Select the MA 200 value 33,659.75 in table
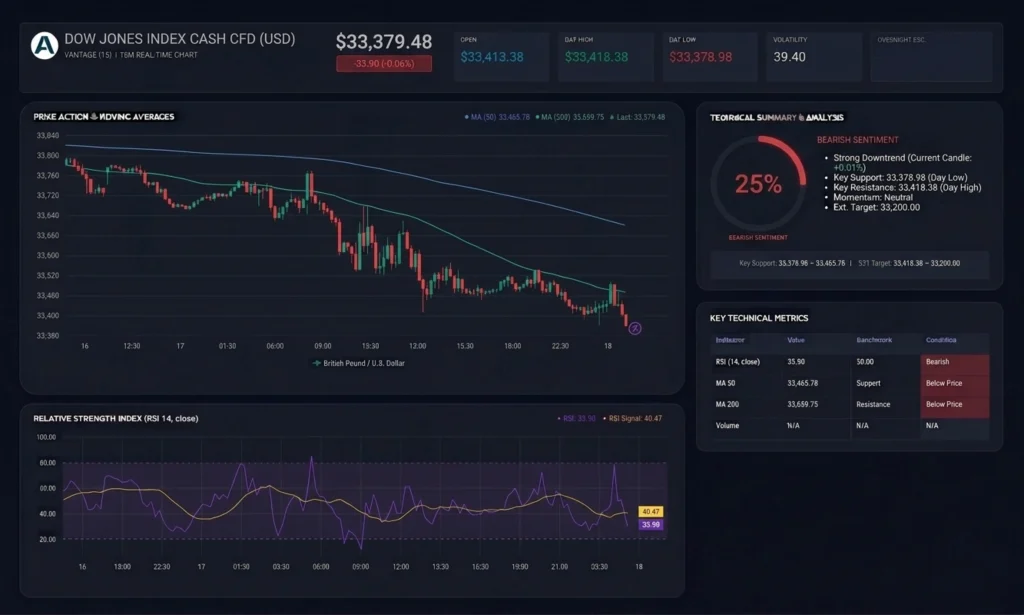 [803, 404]
